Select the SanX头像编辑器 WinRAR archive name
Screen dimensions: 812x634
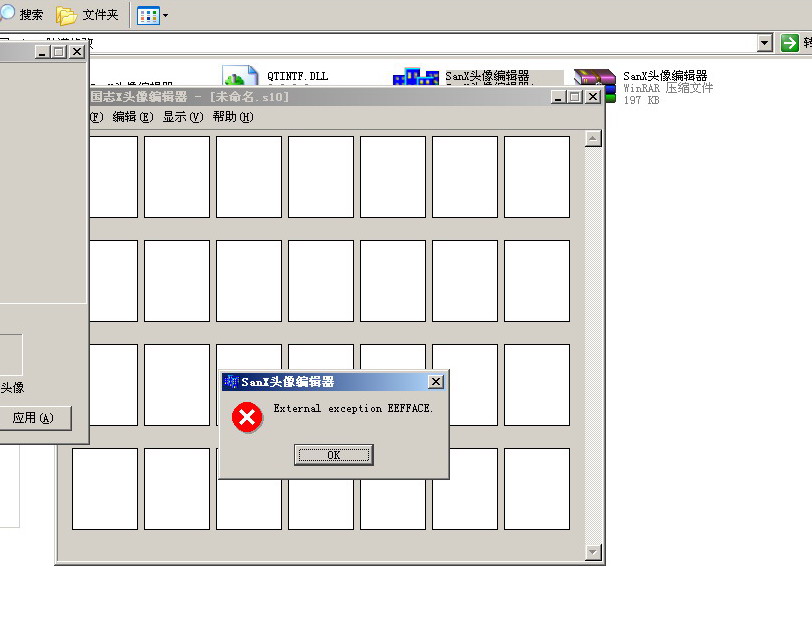(665, 76)
